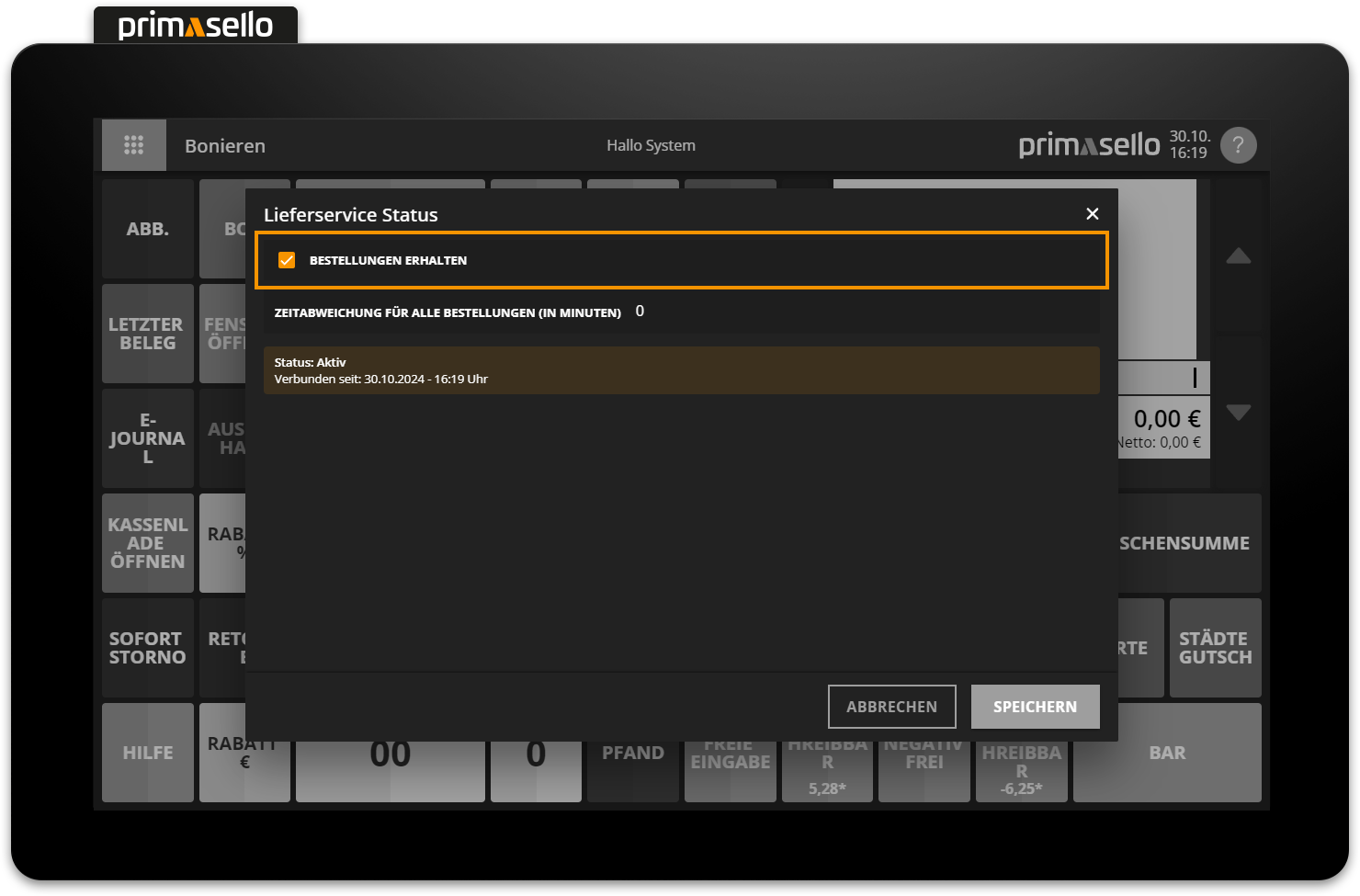The width and height of the screenshot is (1360, 896).
Task: Select Sofort Storno
Action: pyautogui.click(x=147, y=648)
